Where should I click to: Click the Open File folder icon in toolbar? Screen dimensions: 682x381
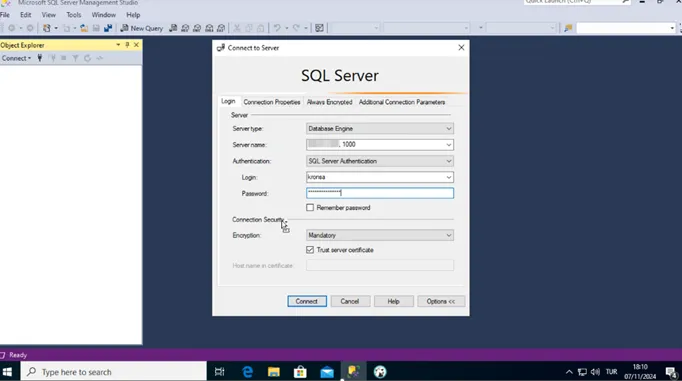(84, 28)
